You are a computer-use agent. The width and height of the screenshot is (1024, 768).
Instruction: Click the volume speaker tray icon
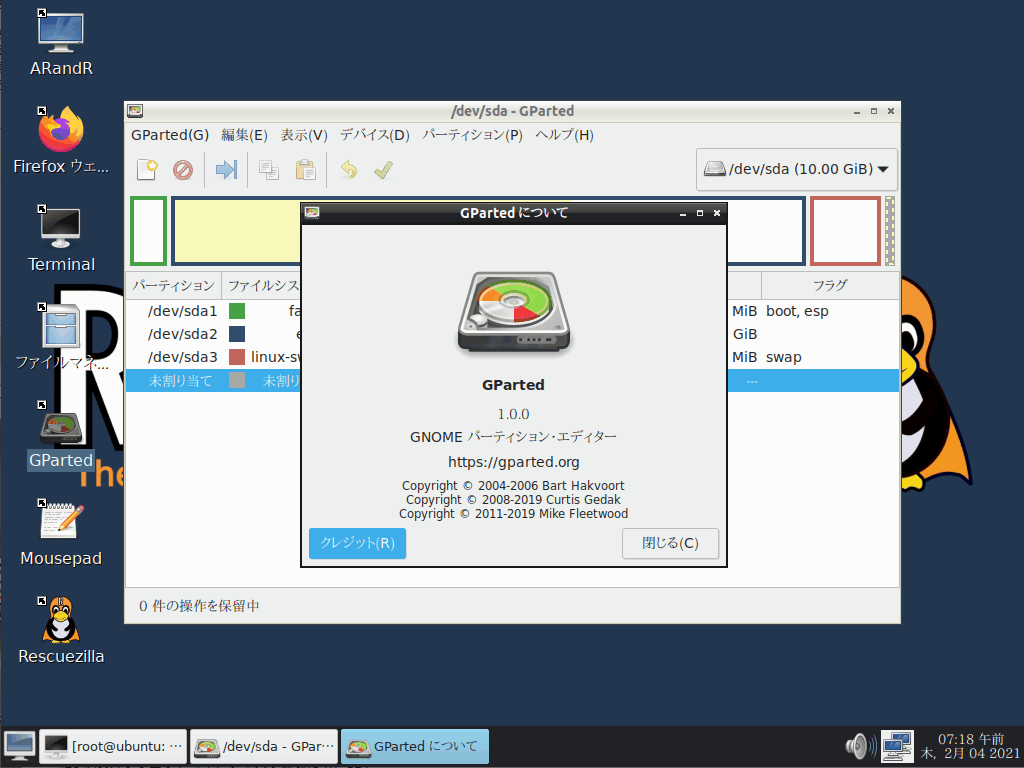pos(860,746)
